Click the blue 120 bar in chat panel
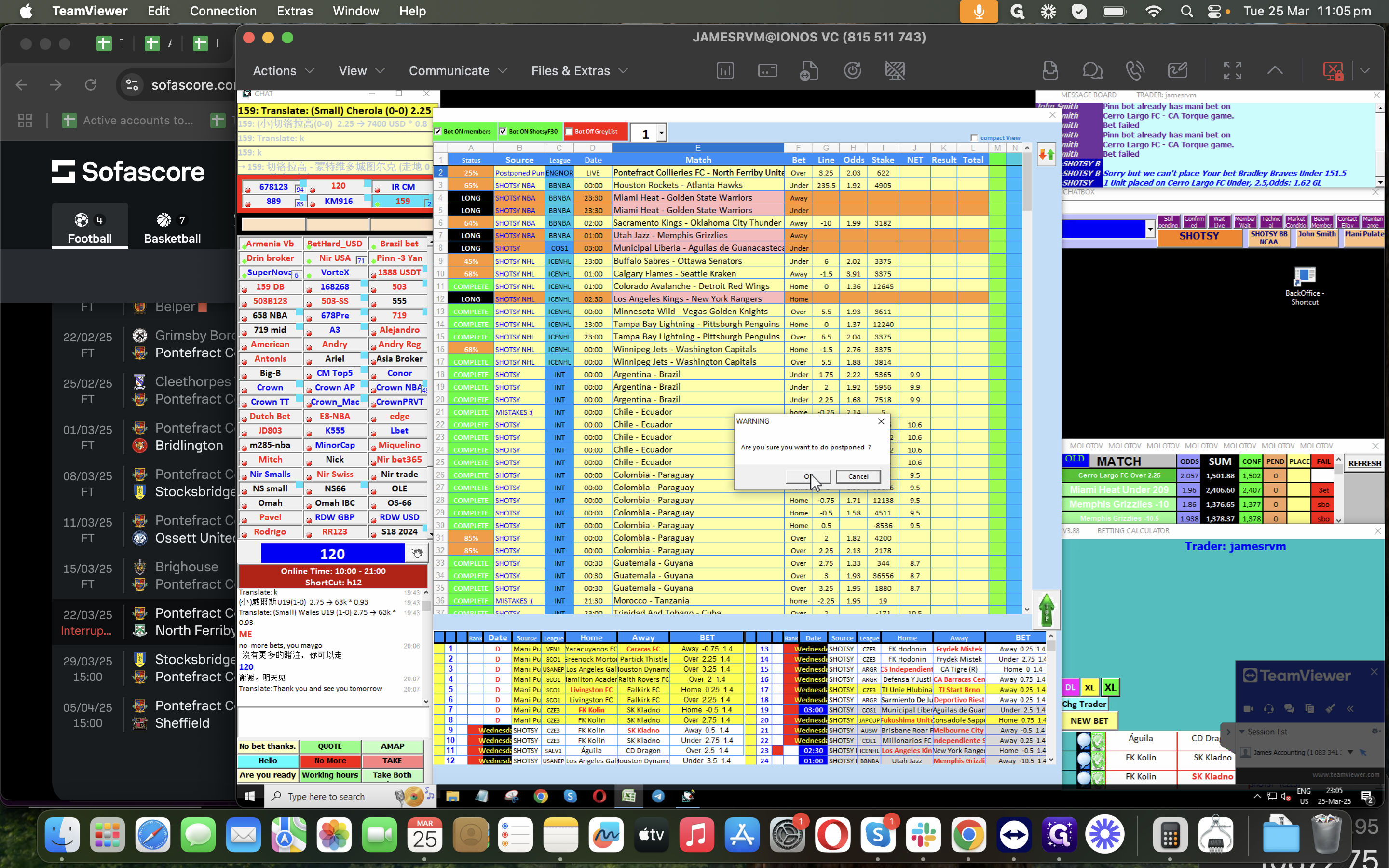This screenshot has height=868, width=1389. click(332, 554)
